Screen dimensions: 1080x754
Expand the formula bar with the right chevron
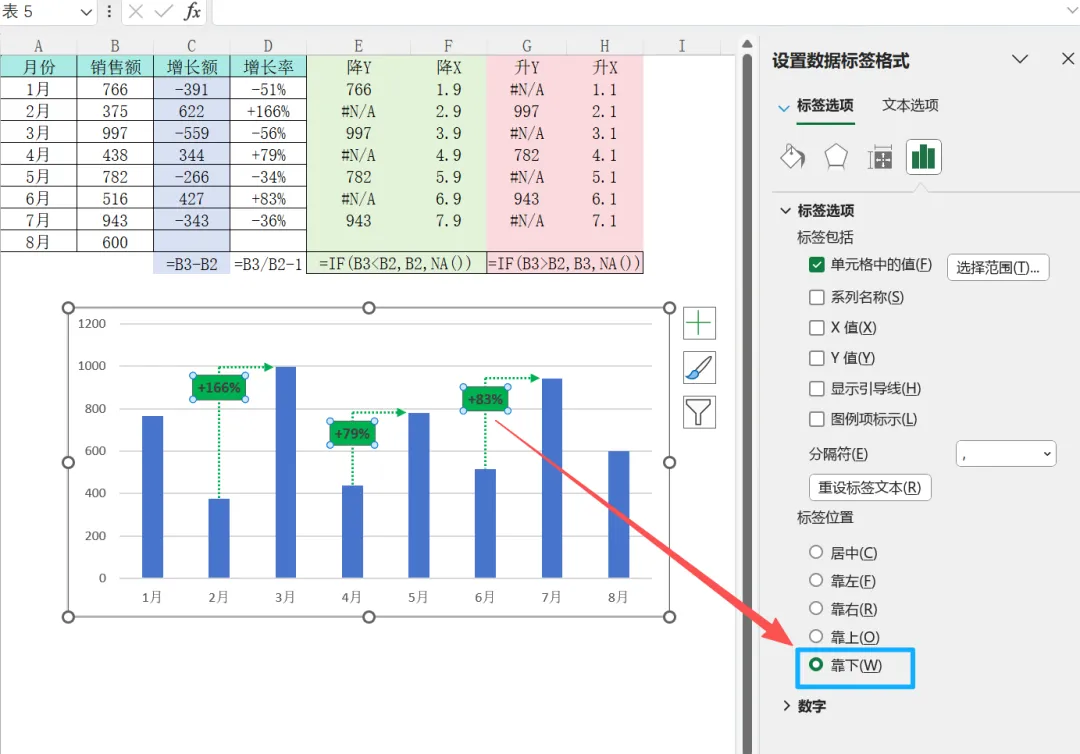tap(1072, 10)
